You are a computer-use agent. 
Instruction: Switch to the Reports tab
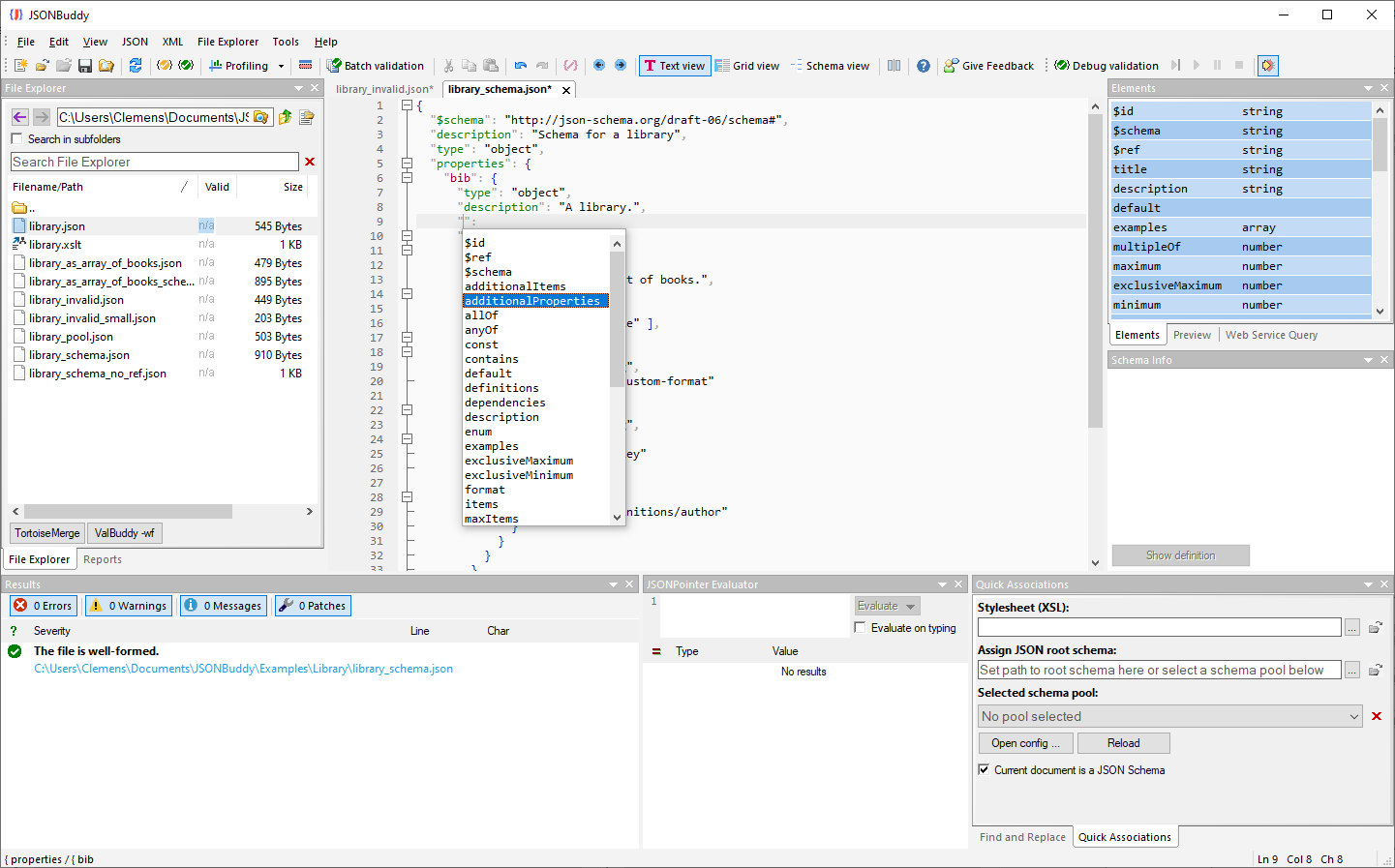[x=103, y=559]
